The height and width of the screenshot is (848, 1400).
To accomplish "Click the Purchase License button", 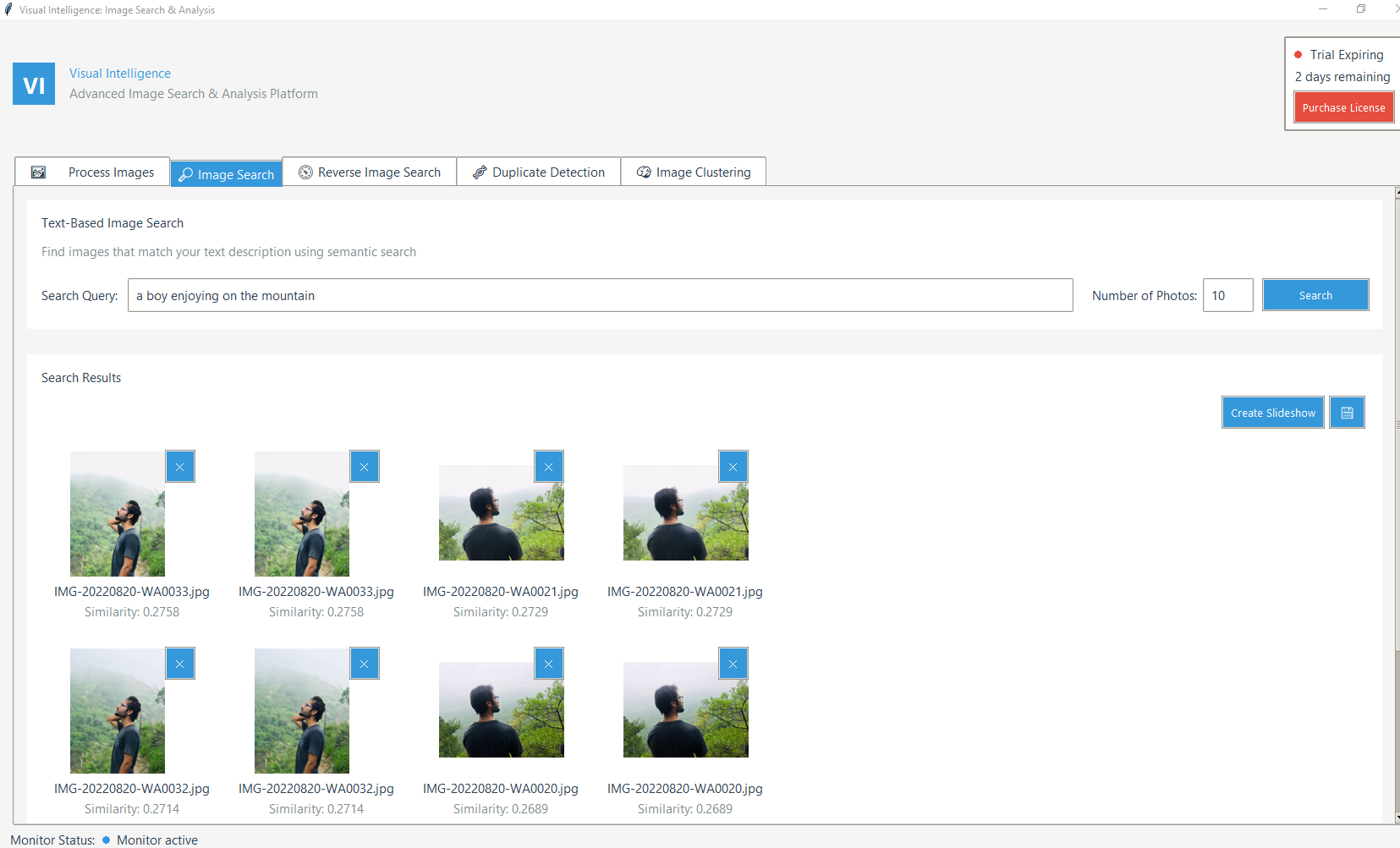I will 1343,107.
